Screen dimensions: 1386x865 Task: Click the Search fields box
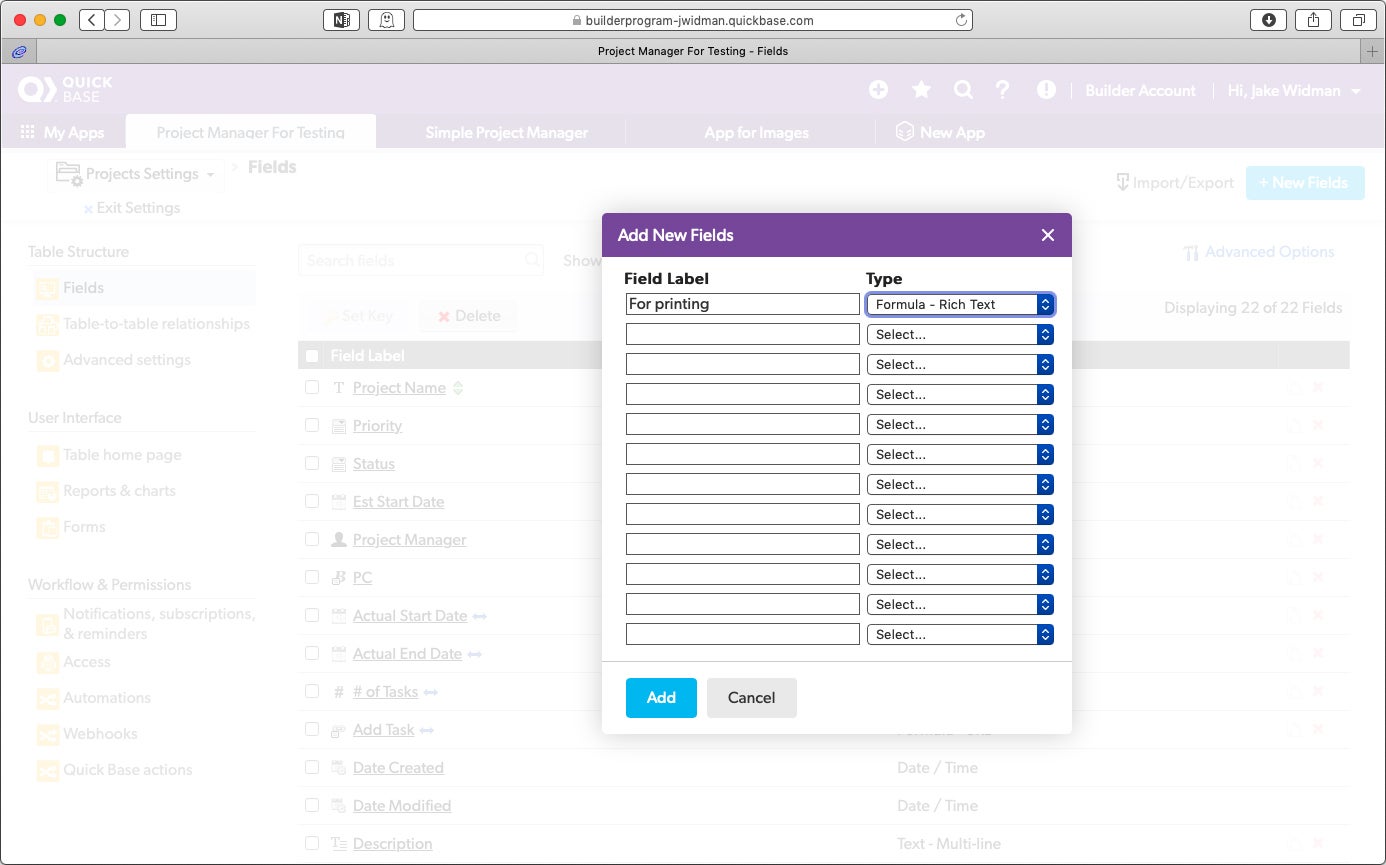tap(421, 260)
